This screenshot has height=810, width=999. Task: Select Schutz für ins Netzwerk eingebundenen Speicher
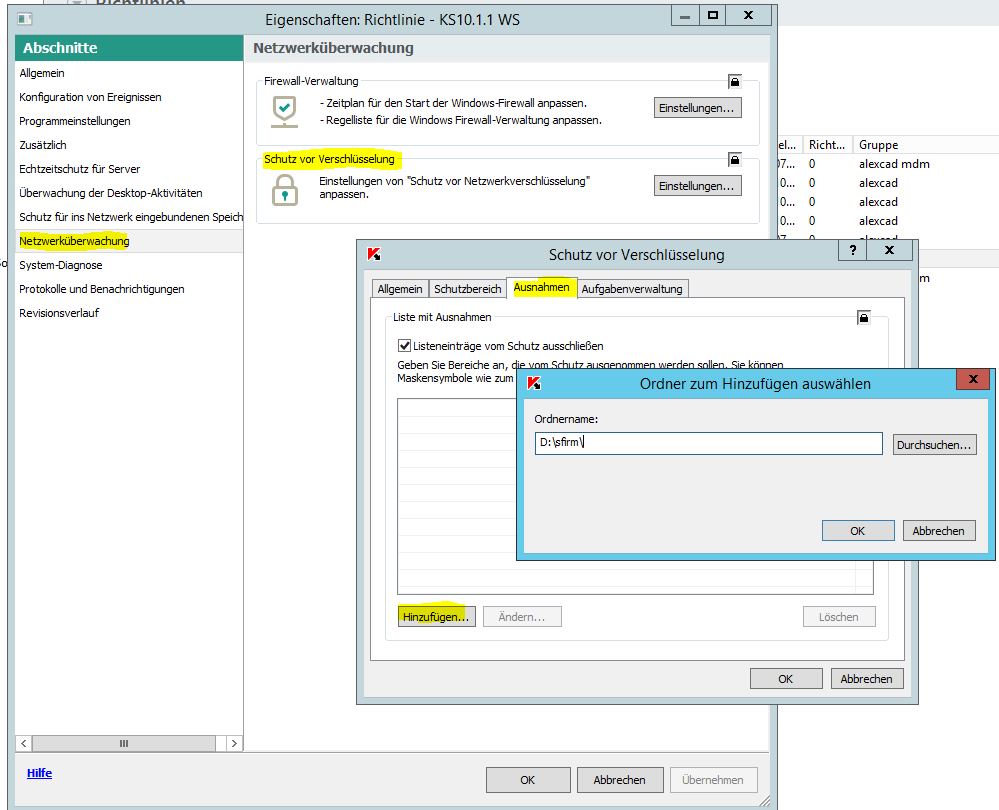[x=129, y=217]
